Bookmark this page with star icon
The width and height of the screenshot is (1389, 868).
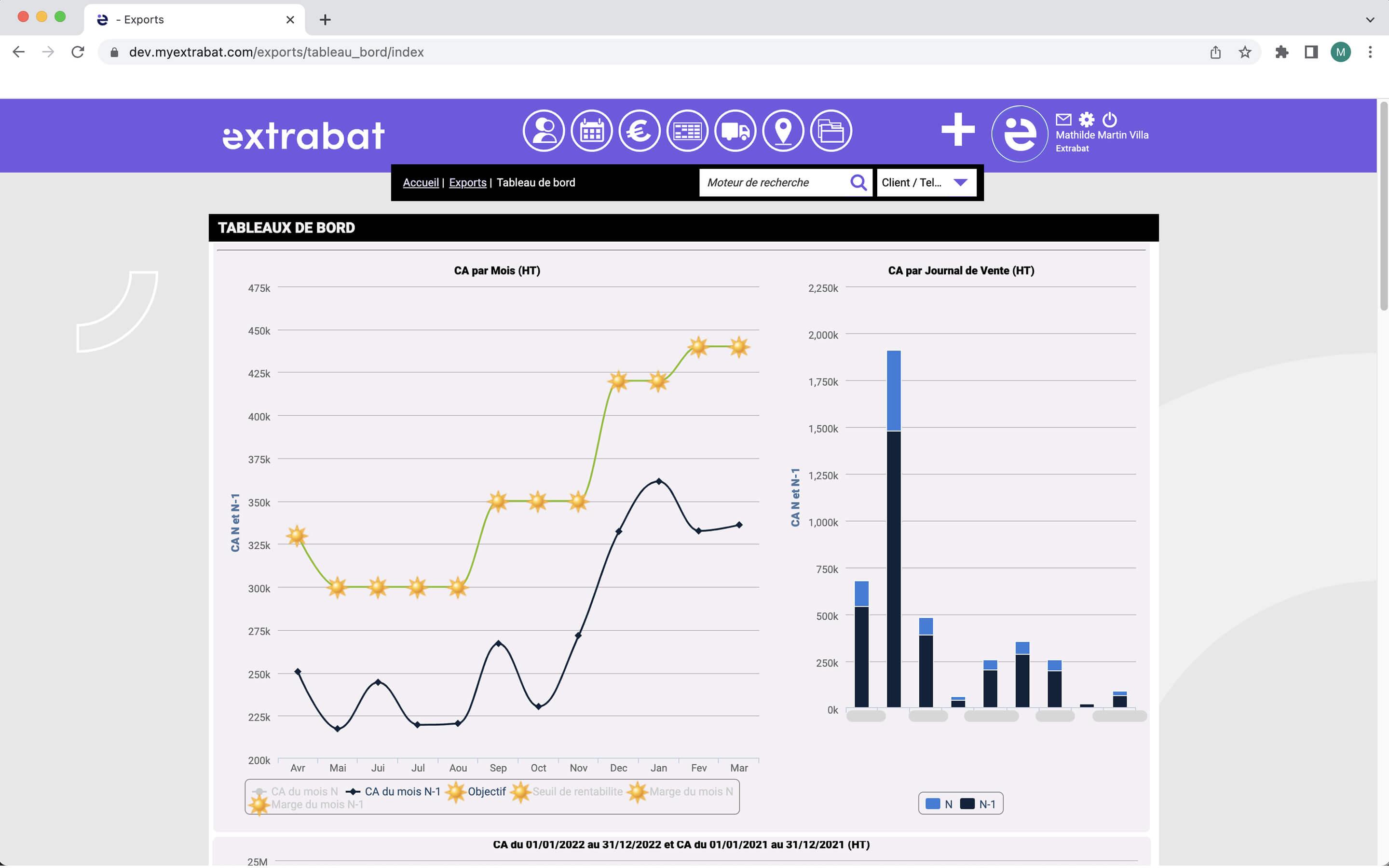click(1244, 52)
